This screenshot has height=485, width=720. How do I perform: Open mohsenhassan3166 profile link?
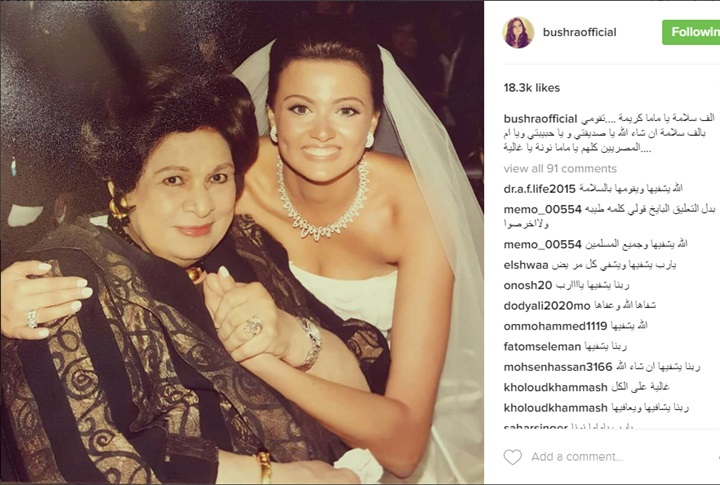[x=558, y=367]
